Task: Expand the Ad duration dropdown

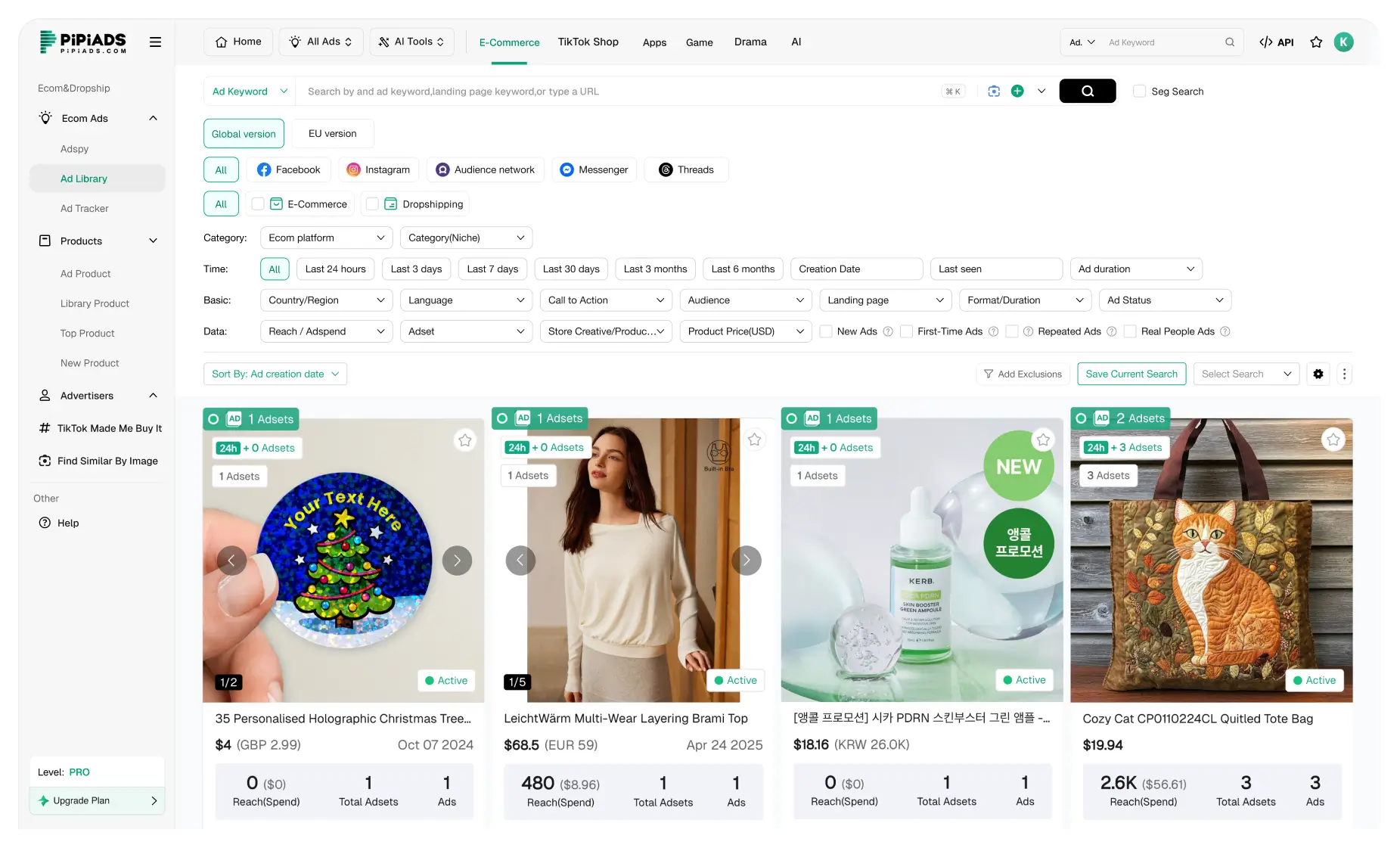Action: (1136, 269)
